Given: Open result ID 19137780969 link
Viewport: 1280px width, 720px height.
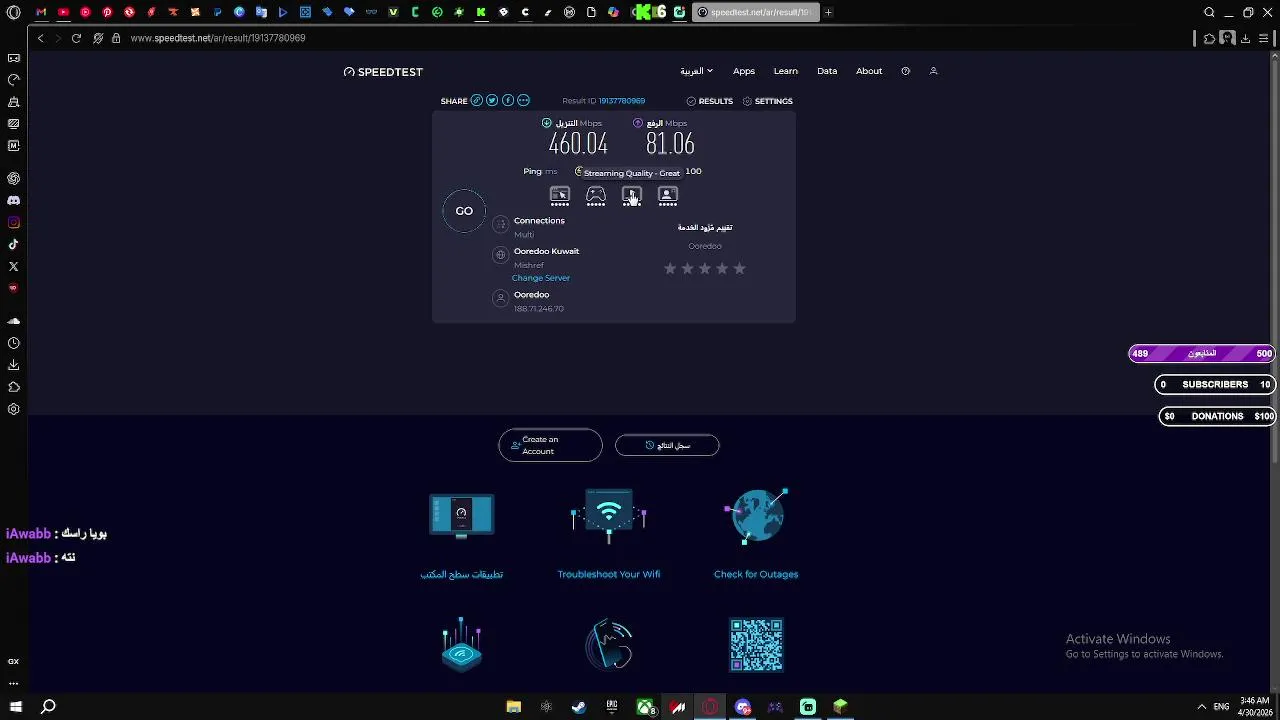Looking at the screenshot, I should [622, 101].
